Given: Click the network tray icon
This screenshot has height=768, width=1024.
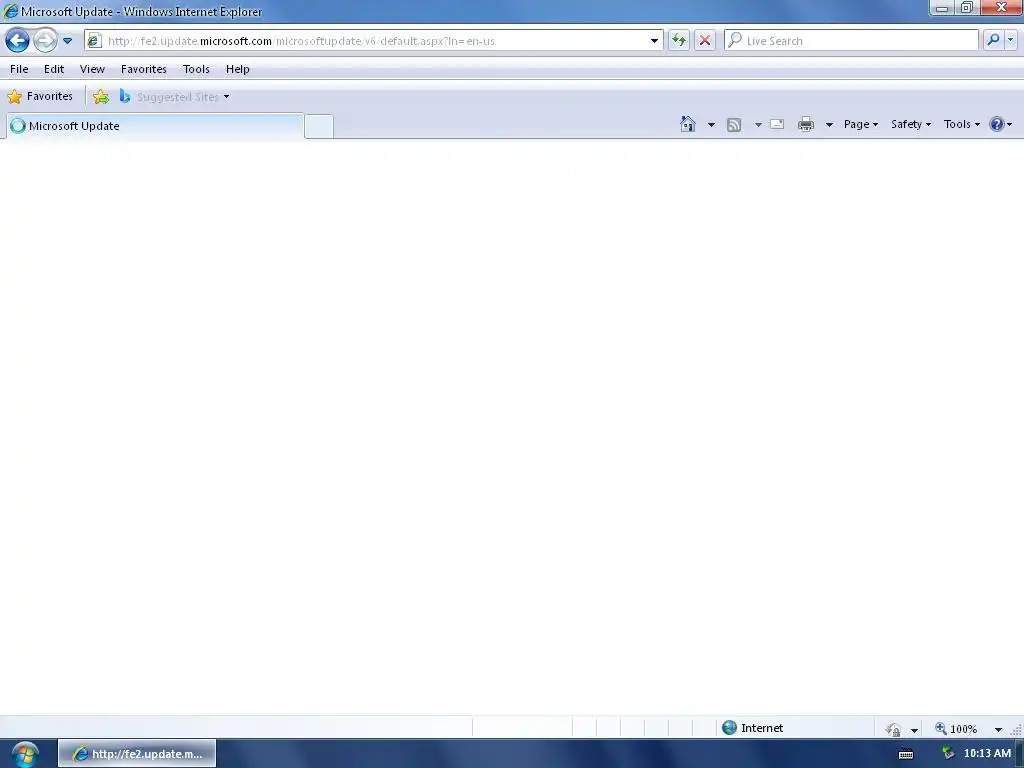Looking at the screenshot, I should (x=948, y=754).
